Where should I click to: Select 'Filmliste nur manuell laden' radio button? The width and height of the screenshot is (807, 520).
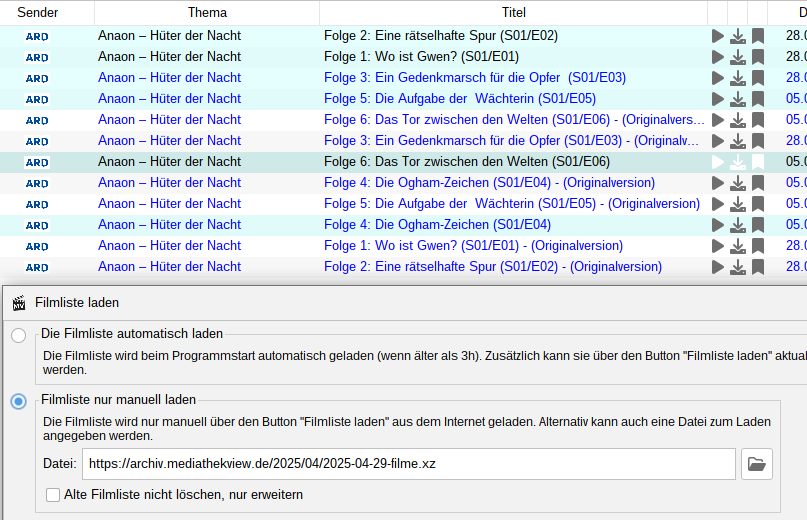(x=19, y=401)
